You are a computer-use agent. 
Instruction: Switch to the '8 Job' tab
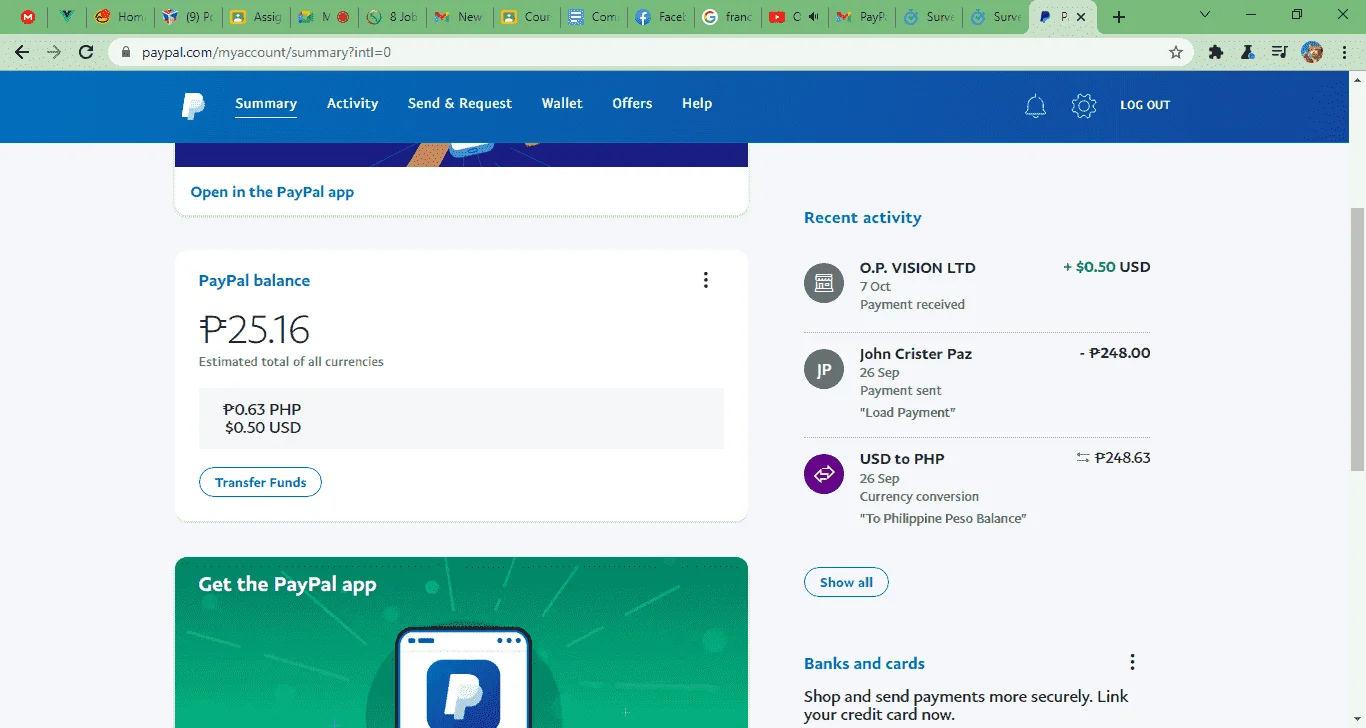(392, 17)
